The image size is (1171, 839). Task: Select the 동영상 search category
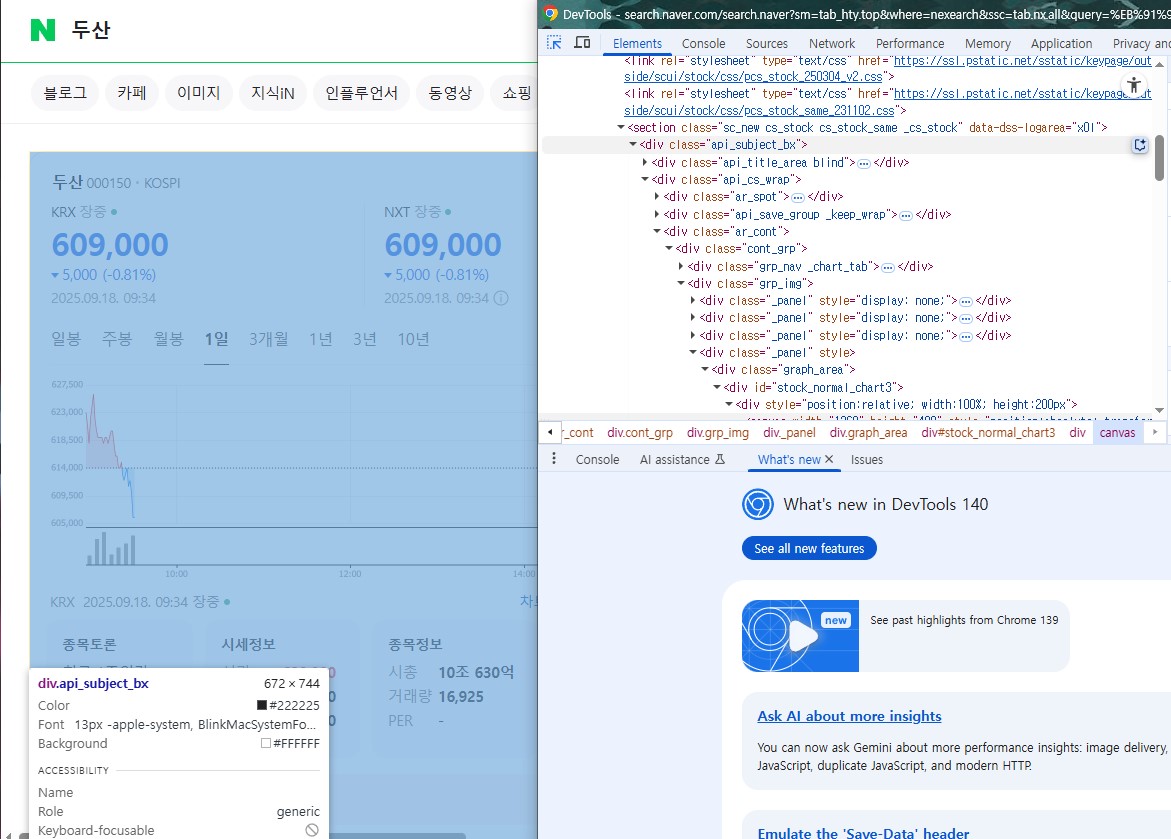click(450, 93)
